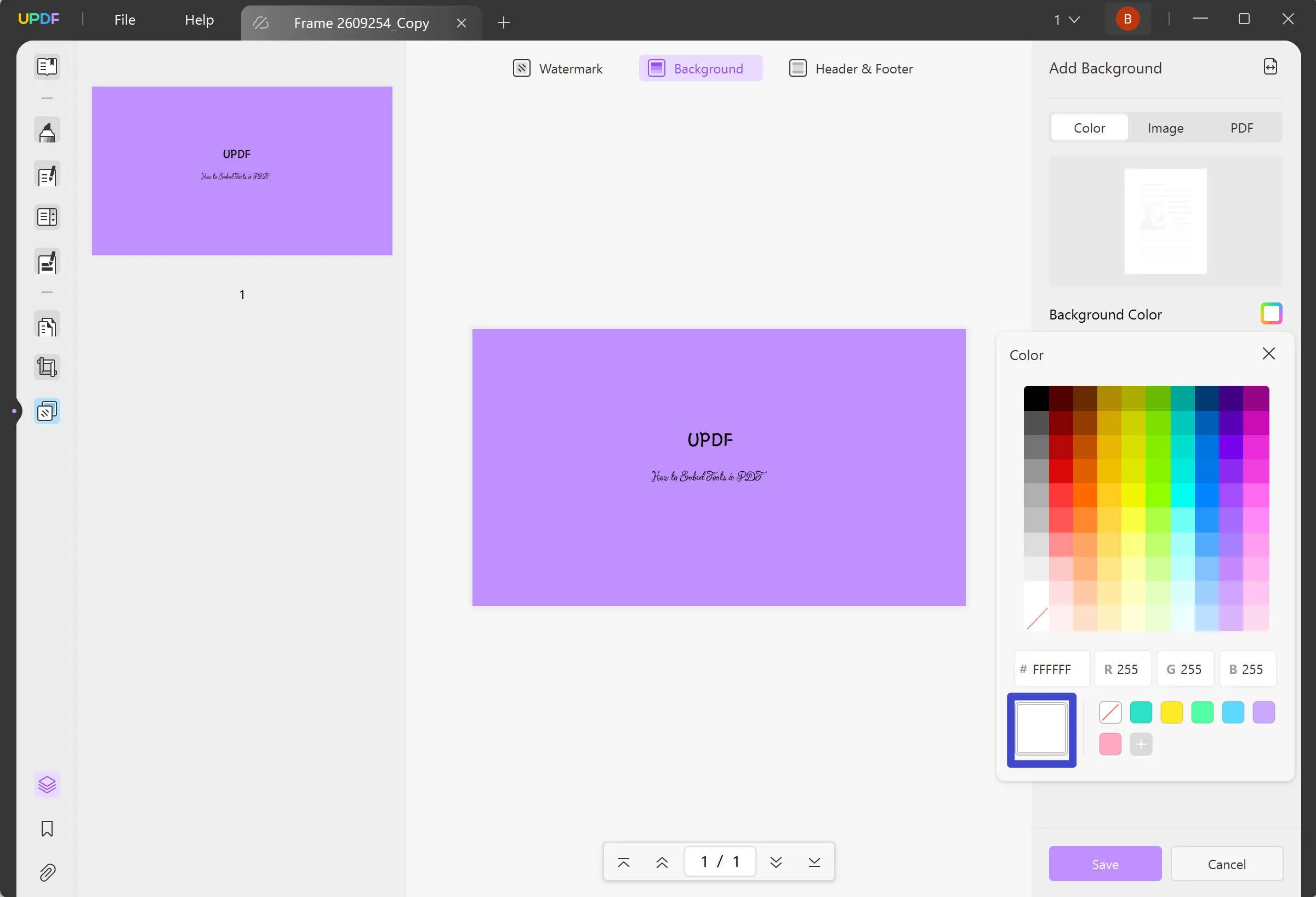Open the Attachments panel icon

pyautogui.click(x=47, y=872)
